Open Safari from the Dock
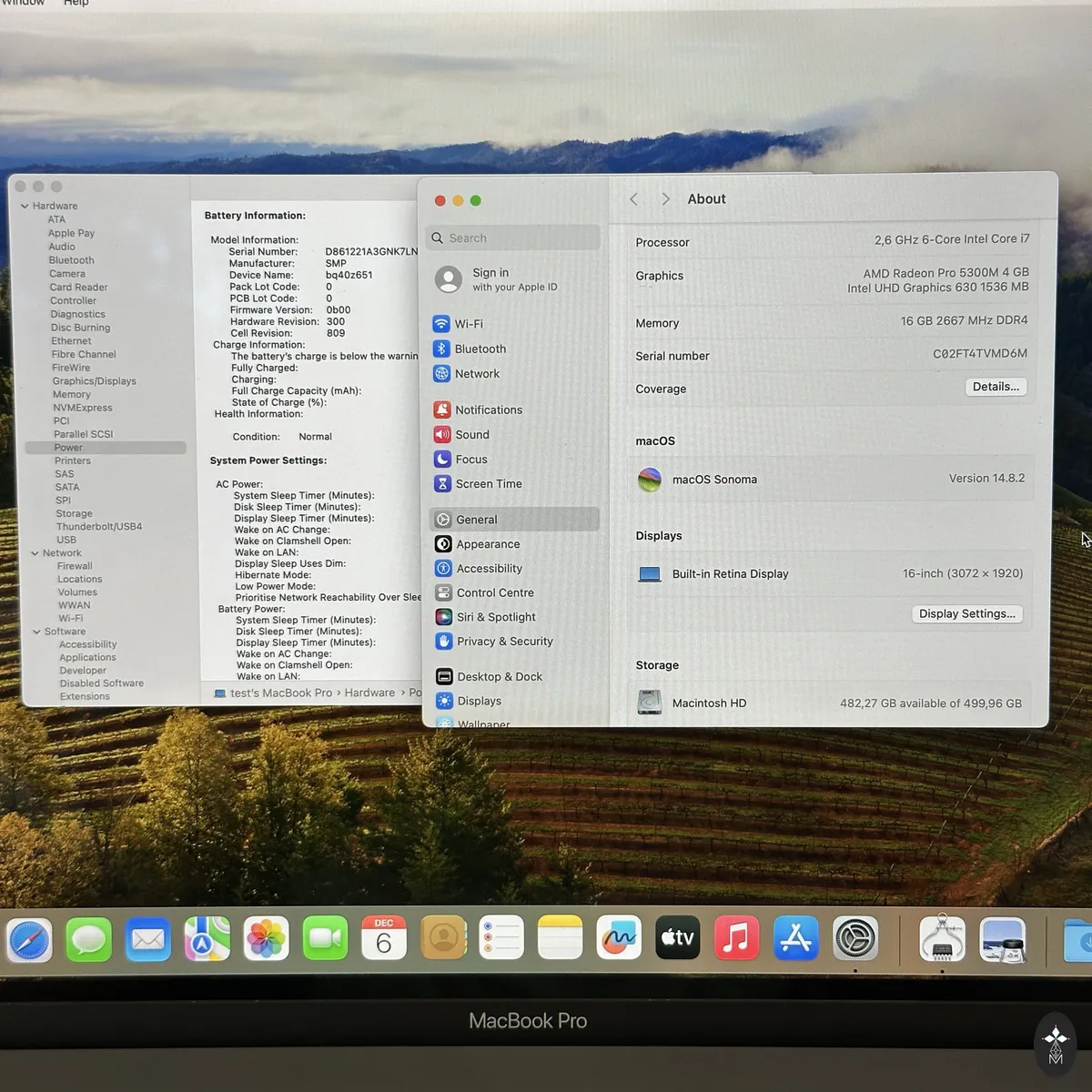 coord(29,939)
